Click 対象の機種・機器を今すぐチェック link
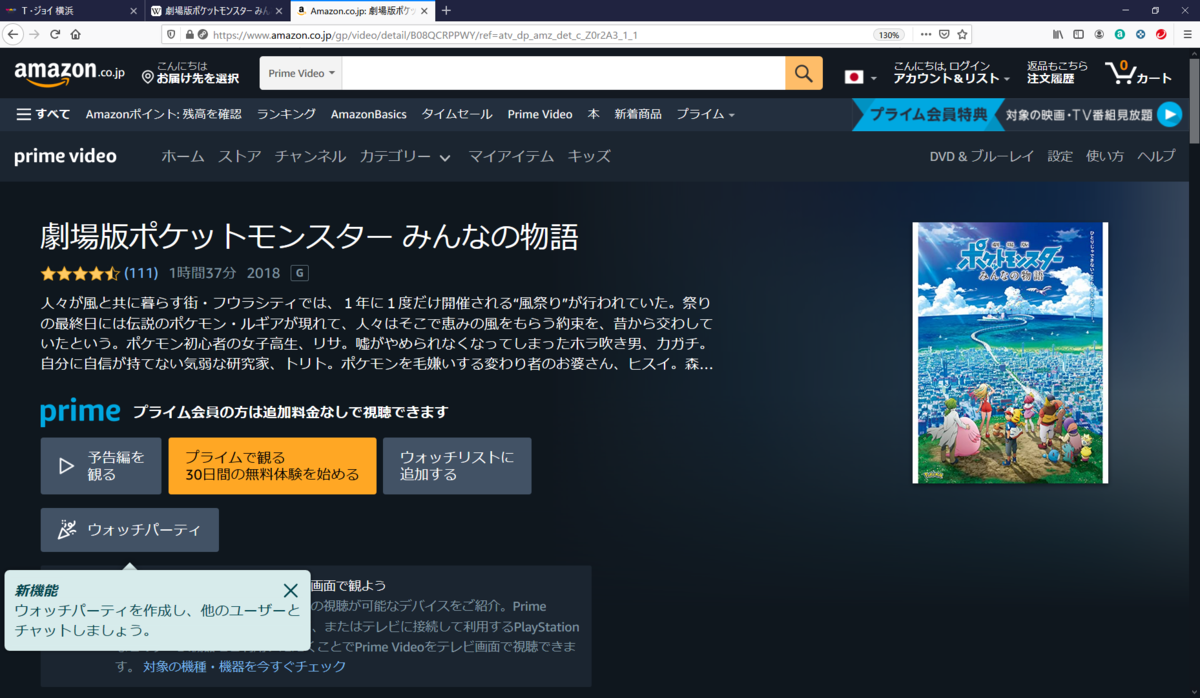 (245, 666)
